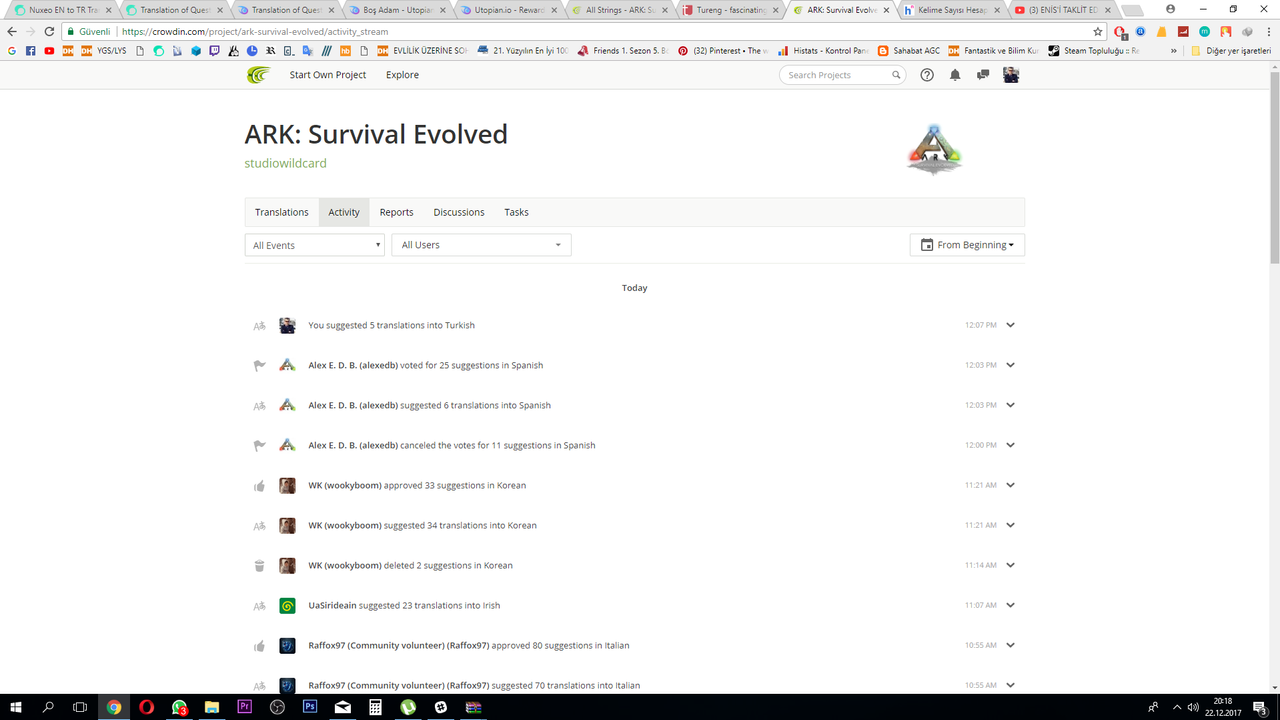Click the Crowdin logo icon
This screenshot has height=720, width=1280.
pyautogui.click(x=258, y=75)
